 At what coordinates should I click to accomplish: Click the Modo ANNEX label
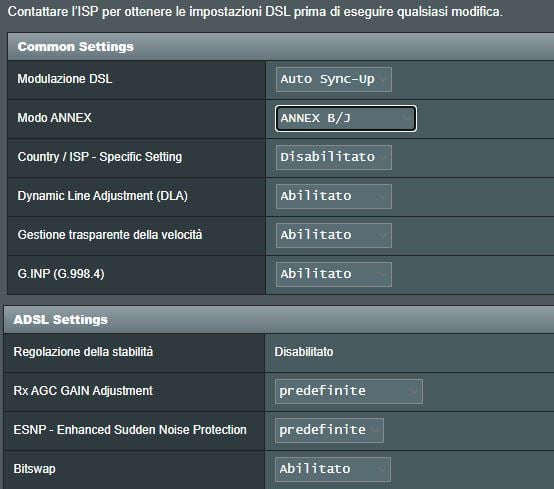coord(54,118)
